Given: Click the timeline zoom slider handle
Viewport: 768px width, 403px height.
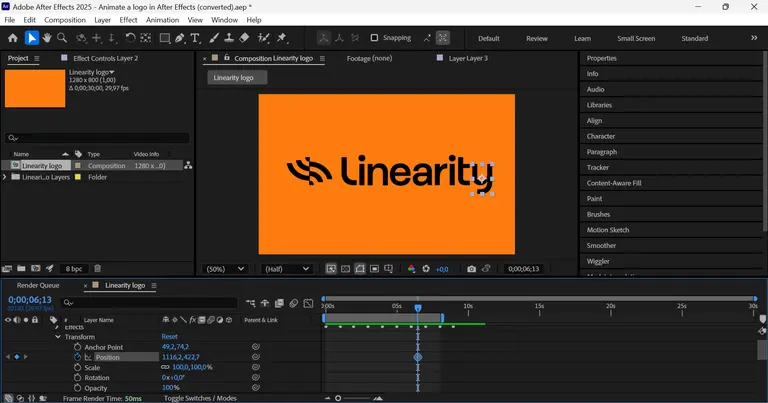Looking at the screenshot, I should click(x=338, y=399).
